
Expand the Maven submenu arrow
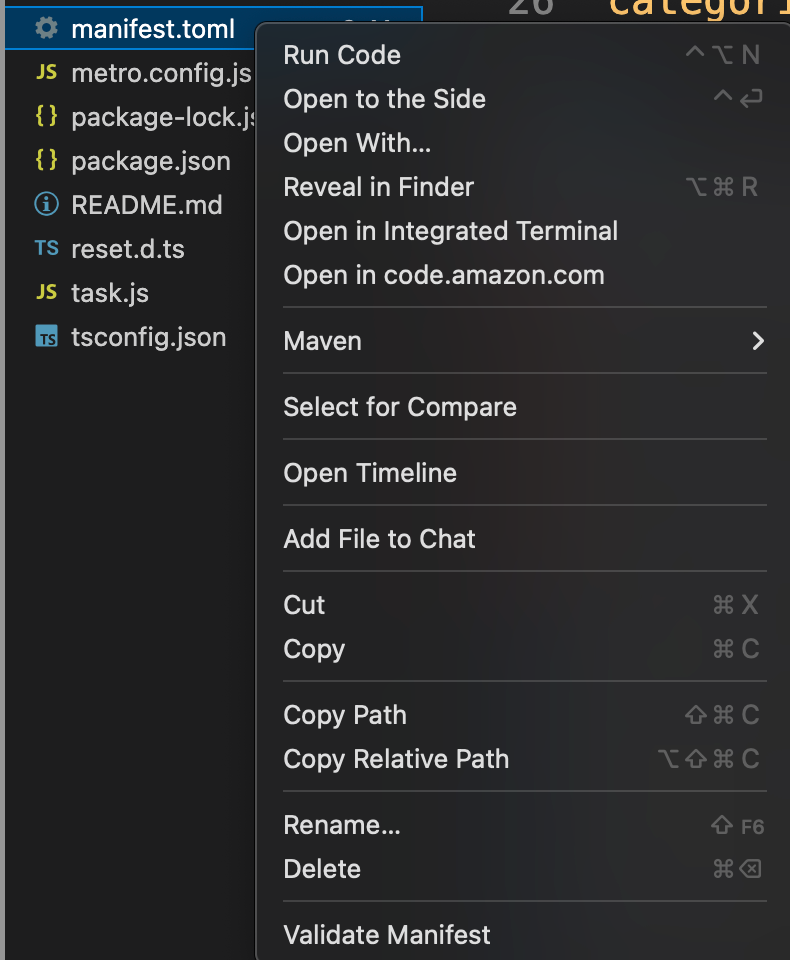757,341
